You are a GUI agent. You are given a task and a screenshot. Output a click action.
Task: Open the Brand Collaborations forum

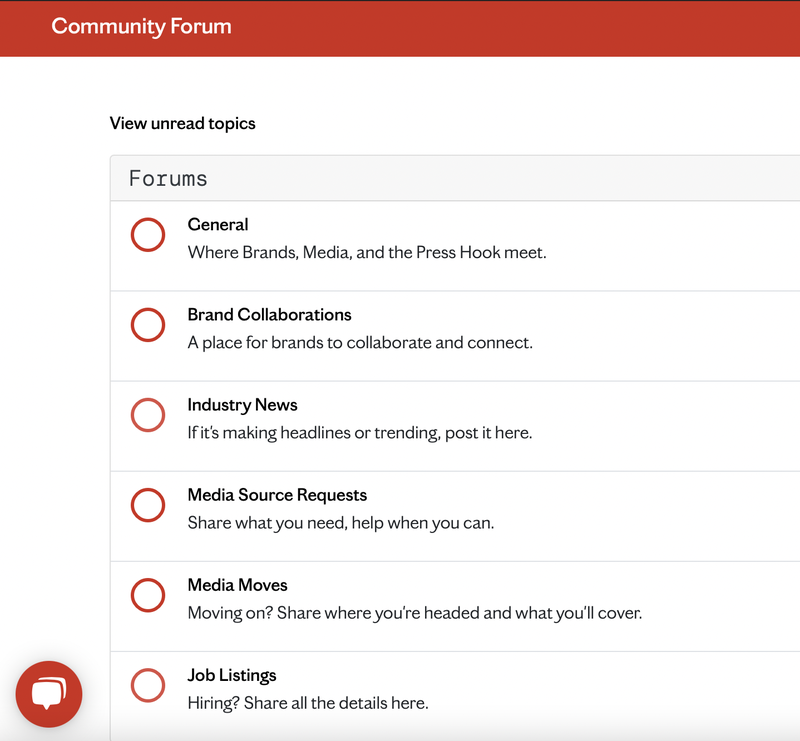[269, 315]
